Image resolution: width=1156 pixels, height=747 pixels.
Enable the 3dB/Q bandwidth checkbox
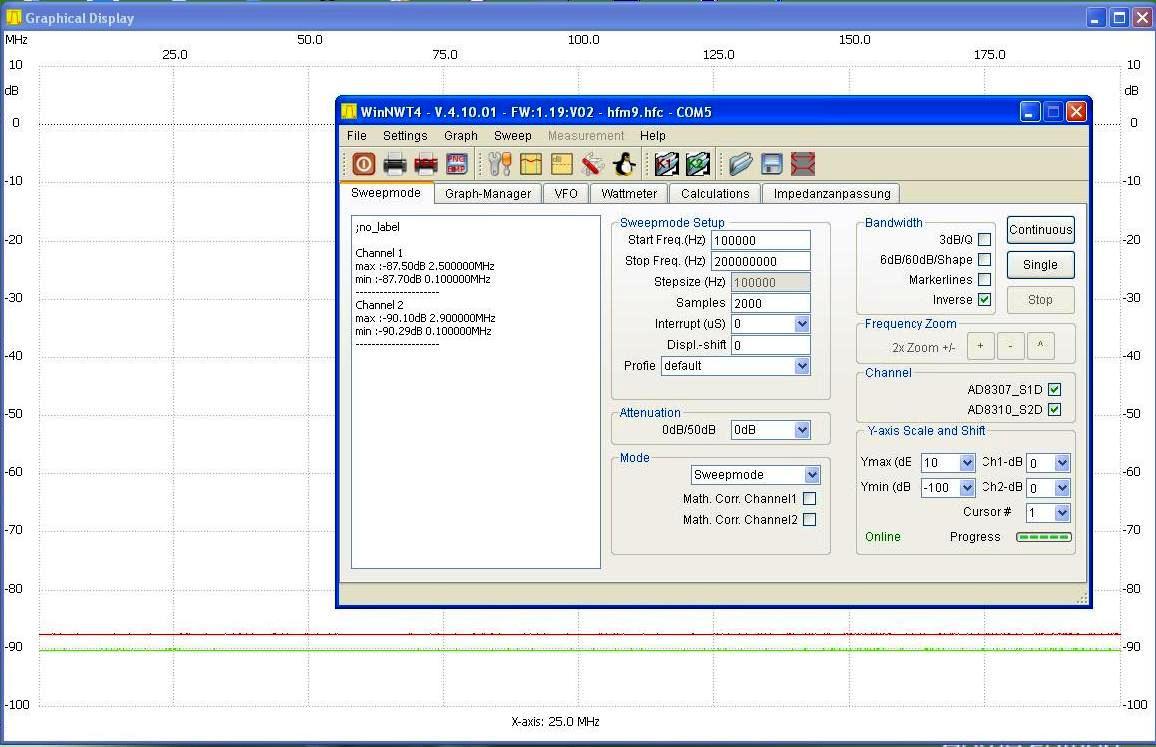point(984,240)
